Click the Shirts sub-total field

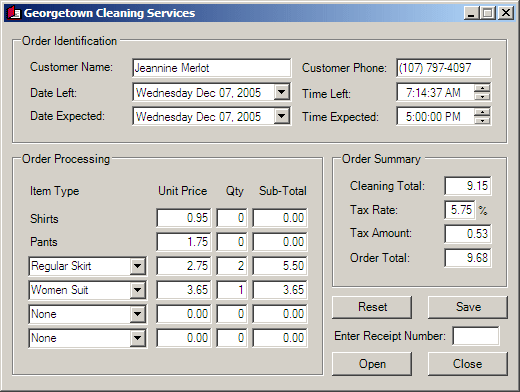(280, 218)
